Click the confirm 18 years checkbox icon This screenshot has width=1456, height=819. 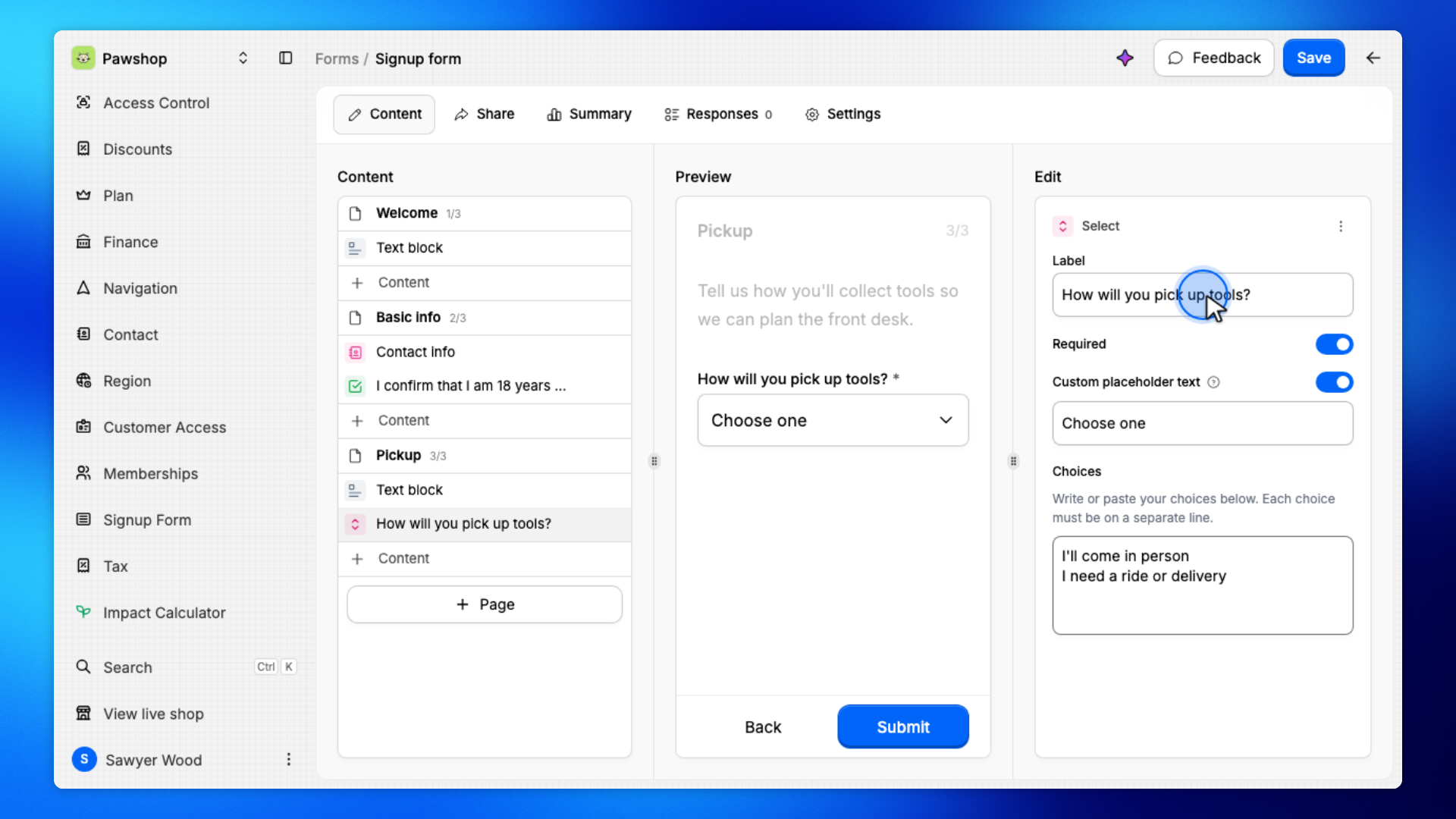(355, 386)
